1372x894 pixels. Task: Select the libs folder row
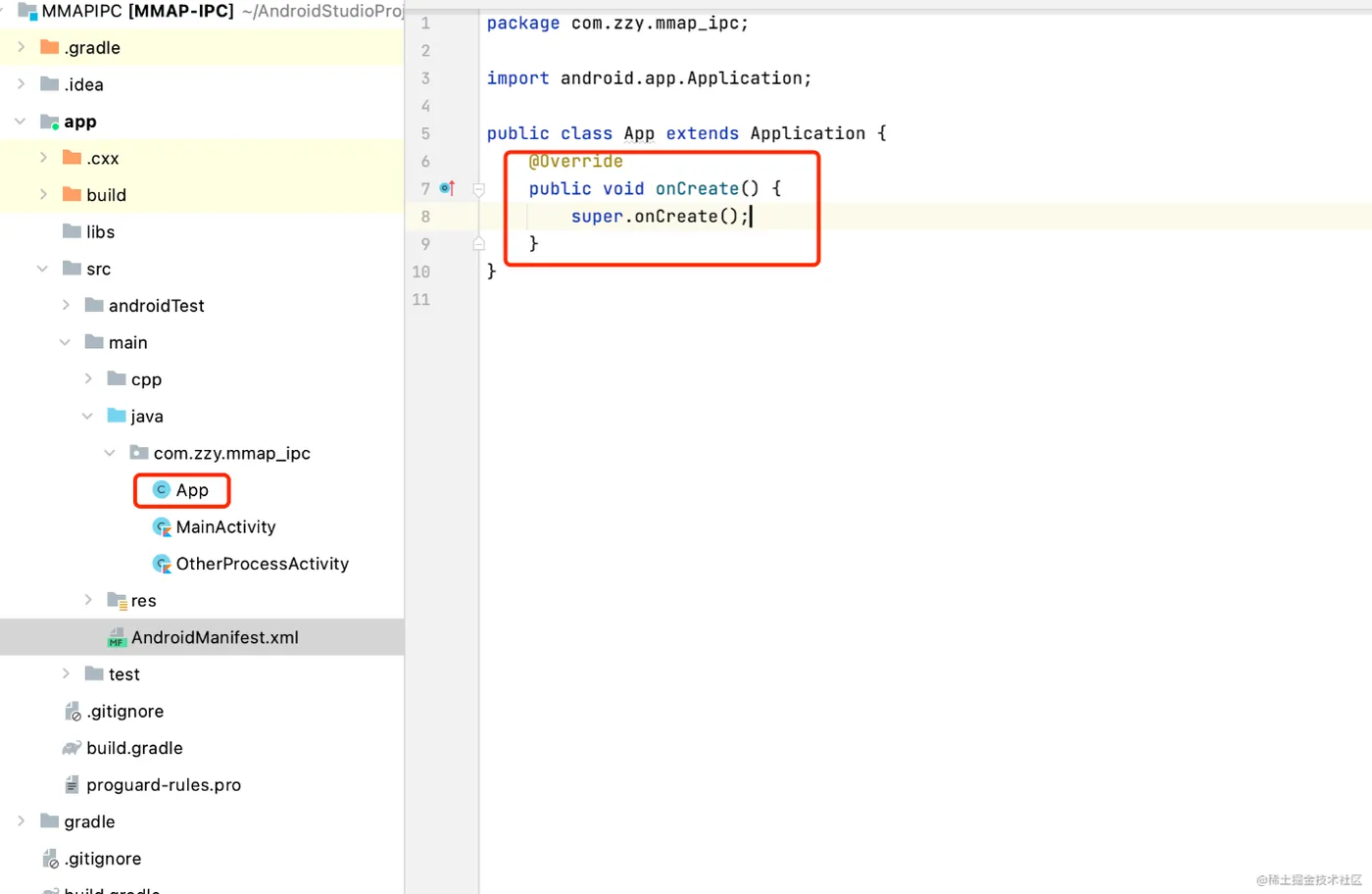point(202,231)
